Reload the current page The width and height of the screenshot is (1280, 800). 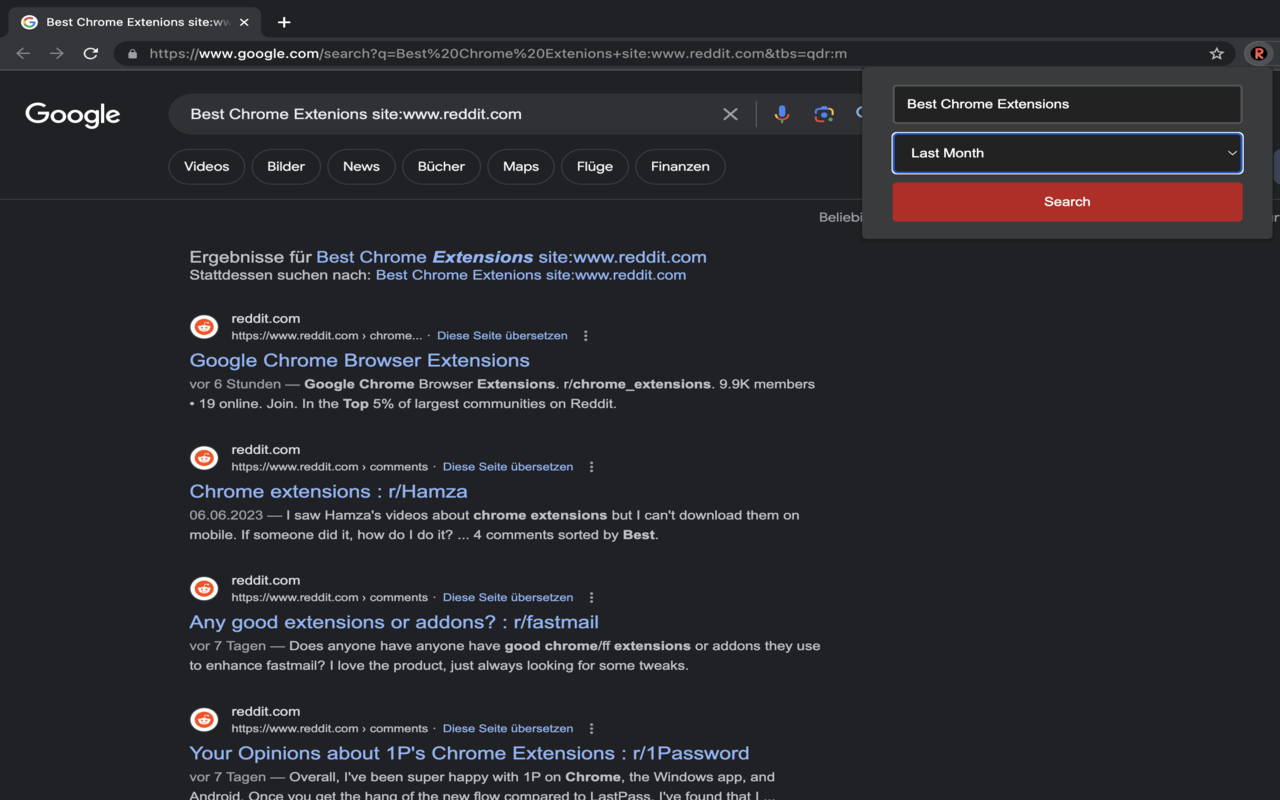(x=91, y=54)
